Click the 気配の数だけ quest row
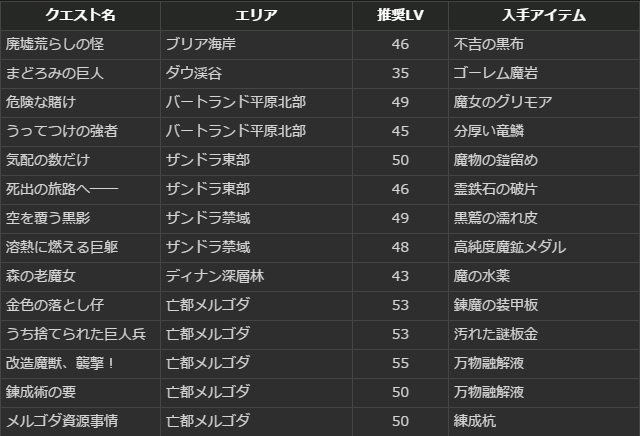 coord(47,160)
